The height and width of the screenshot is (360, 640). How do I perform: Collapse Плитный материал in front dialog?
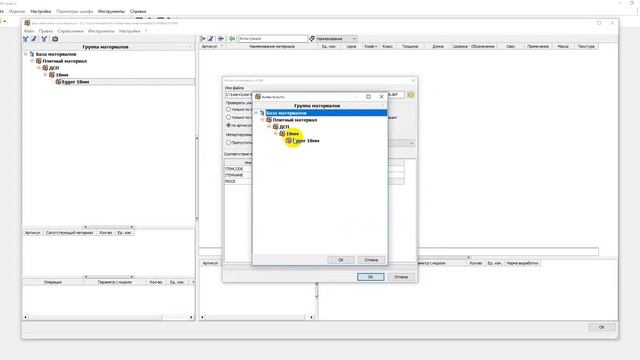(x=262, y=120)
